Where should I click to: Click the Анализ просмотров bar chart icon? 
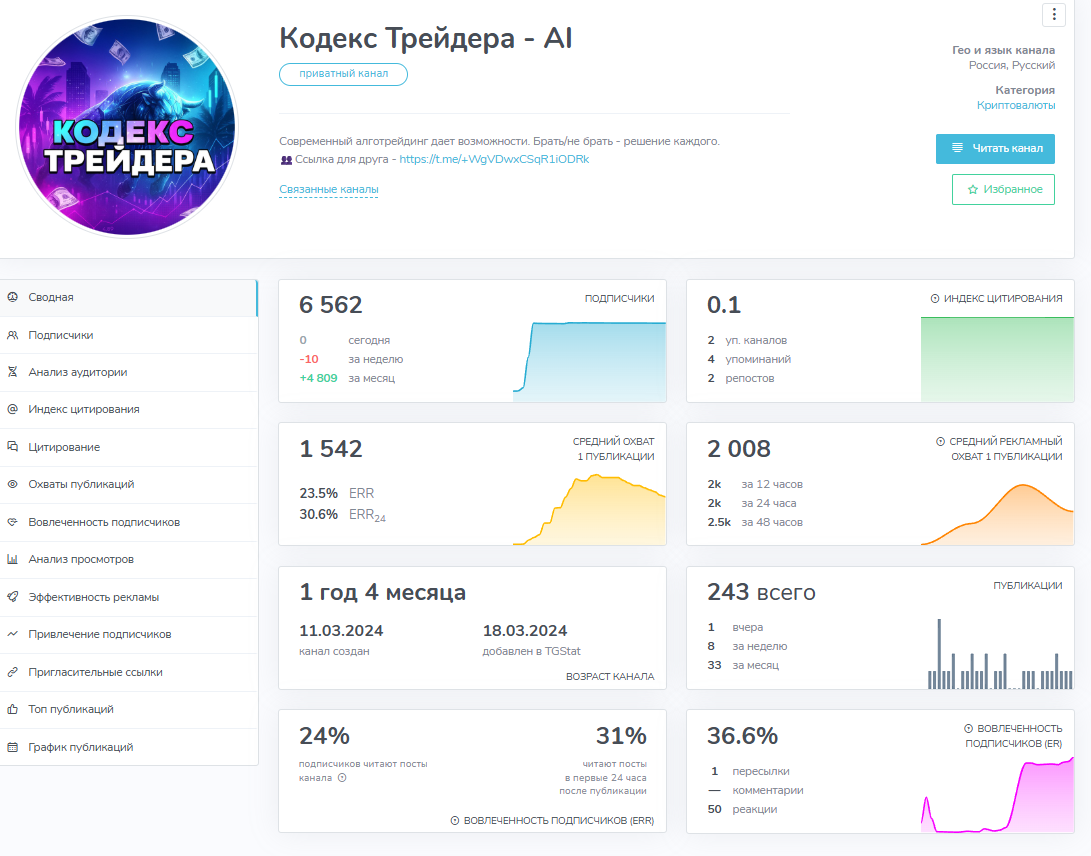(x=13, y=559)
